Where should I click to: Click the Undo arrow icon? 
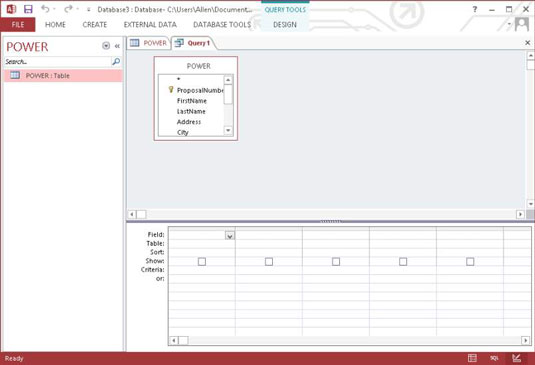(x=45, y=9)
